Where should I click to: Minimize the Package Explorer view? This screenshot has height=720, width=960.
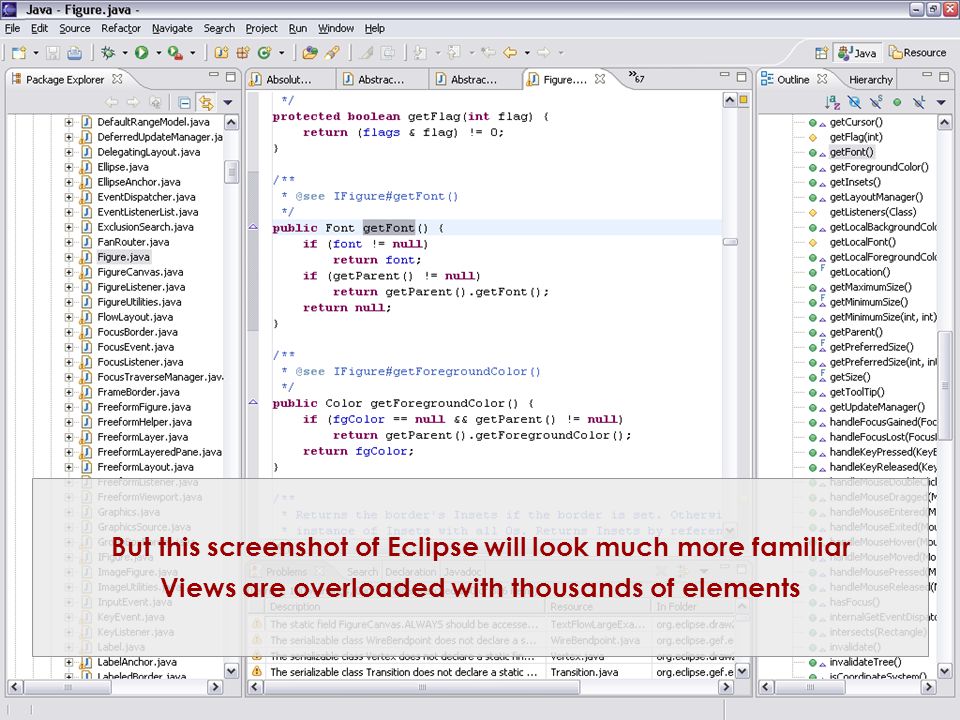(x=213, y=75)
